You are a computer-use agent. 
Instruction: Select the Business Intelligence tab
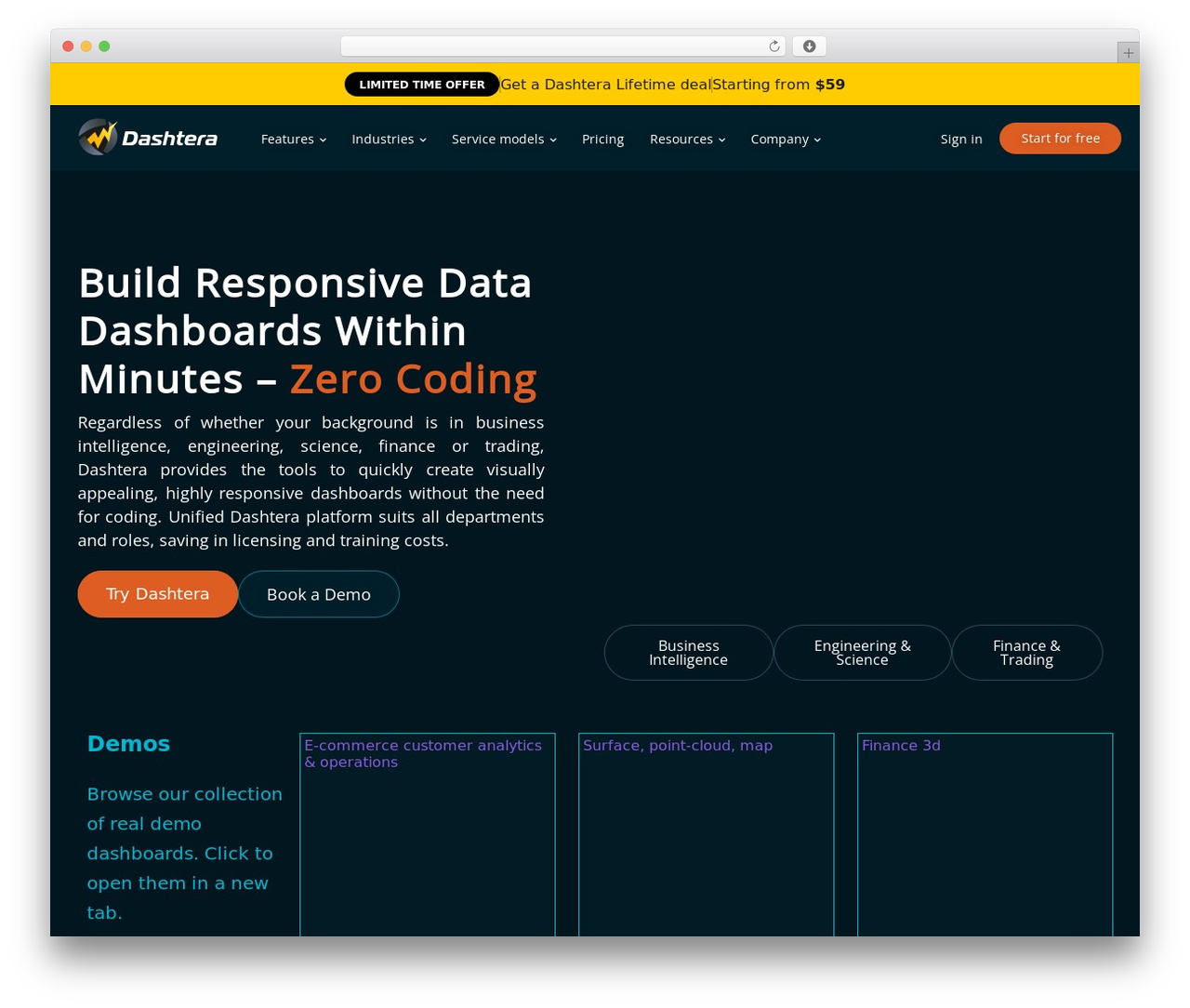tap(689, 653)
